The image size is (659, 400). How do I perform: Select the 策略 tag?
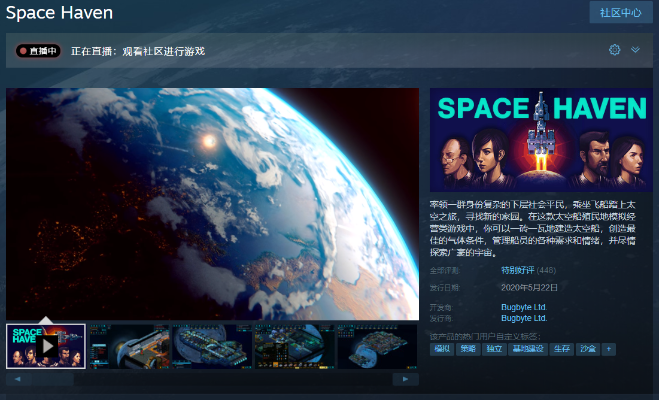[x=468, y=349]
